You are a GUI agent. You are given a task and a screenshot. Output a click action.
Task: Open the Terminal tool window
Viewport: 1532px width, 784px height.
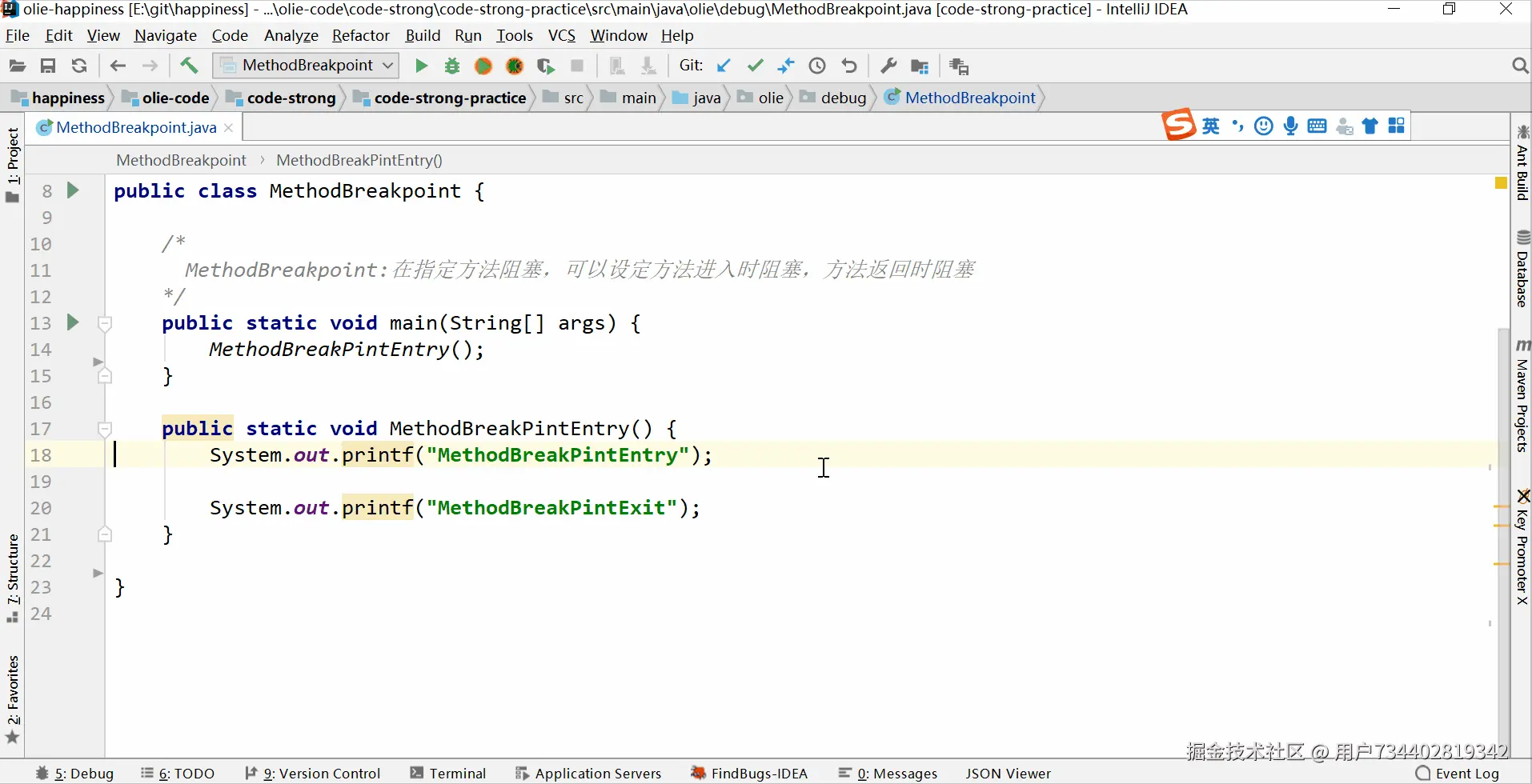[x=448, y=773]
